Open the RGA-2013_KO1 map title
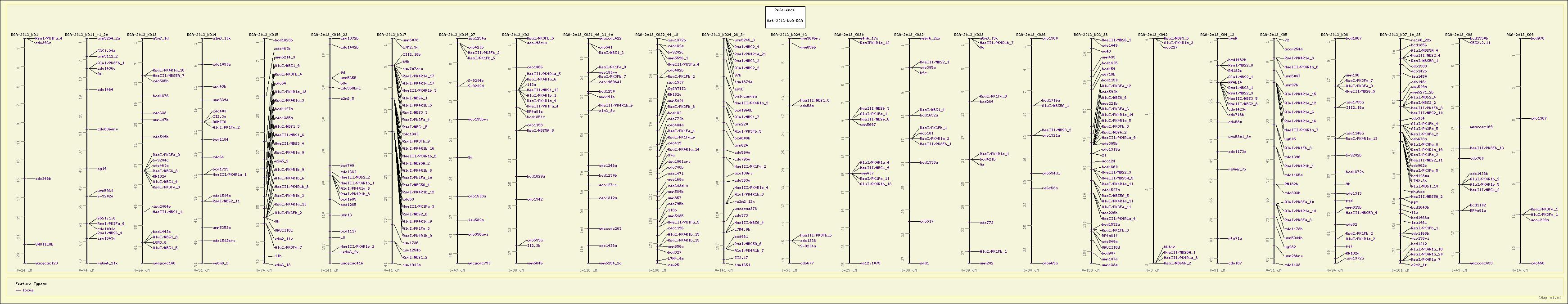 (x=24, y=35)
